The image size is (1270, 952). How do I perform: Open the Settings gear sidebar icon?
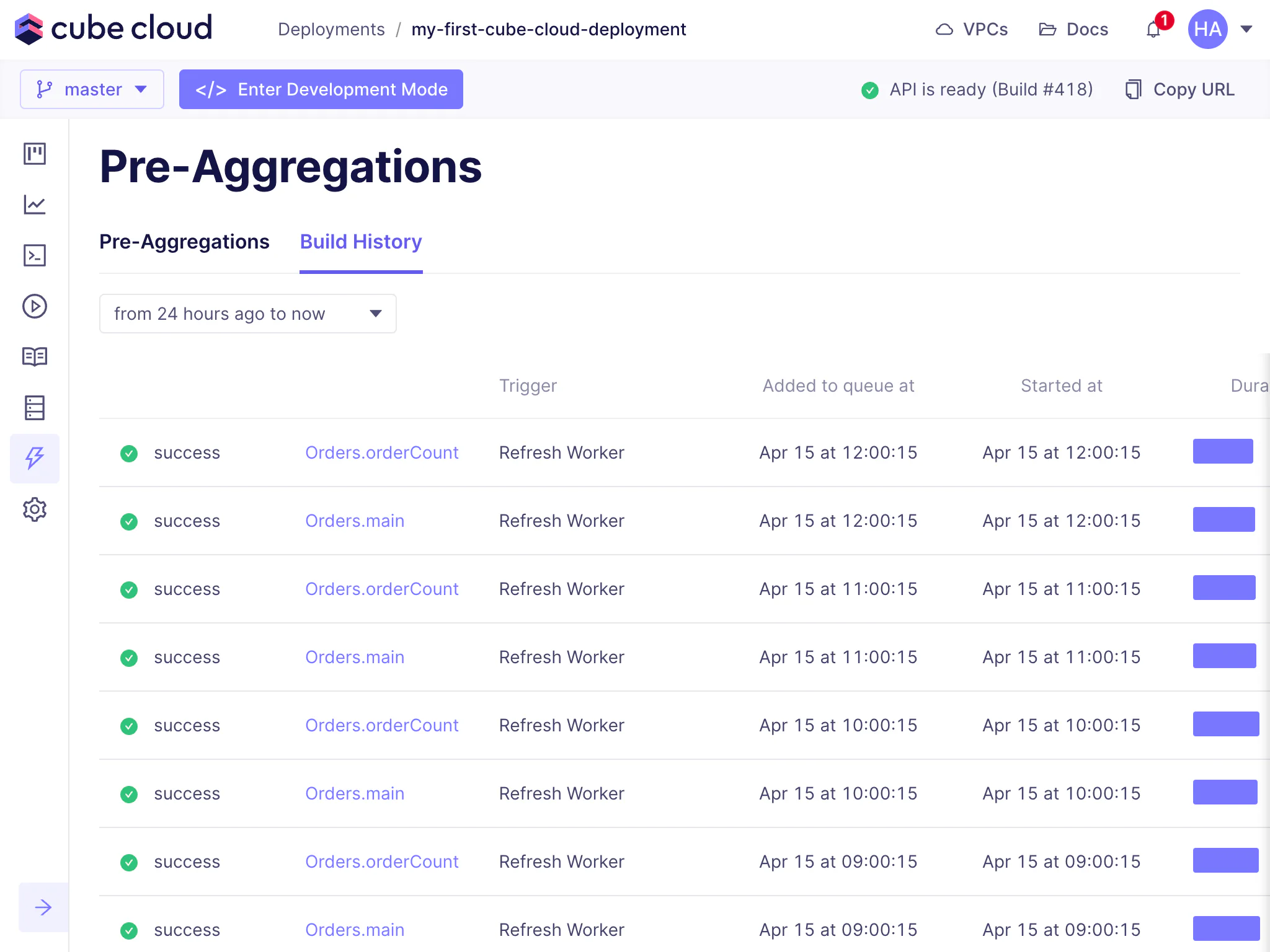[35, 509]
